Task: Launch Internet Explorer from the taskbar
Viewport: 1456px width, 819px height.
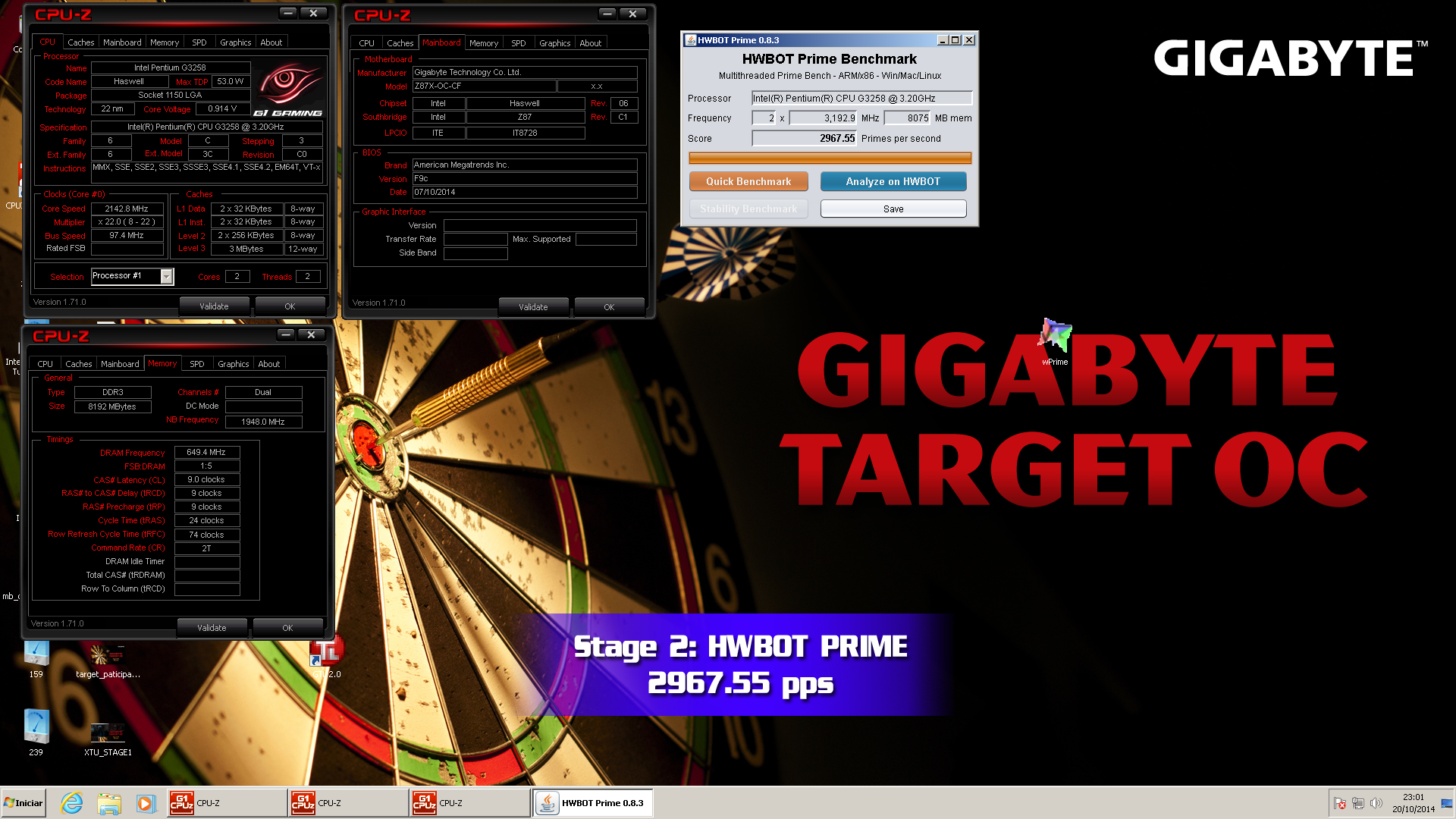Action: [x=72, y=803]
